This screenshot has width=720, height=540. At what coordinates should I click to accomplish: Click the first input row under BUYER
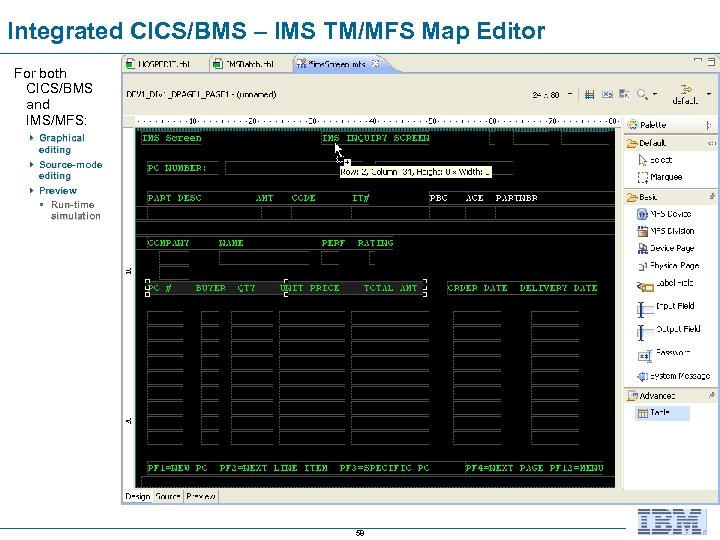[x=210, y=318]
